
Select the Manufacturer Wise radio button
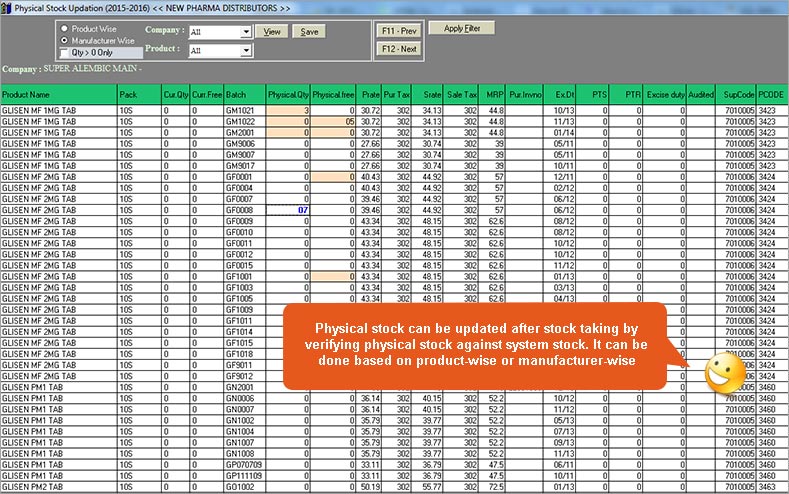coord(65,40)
